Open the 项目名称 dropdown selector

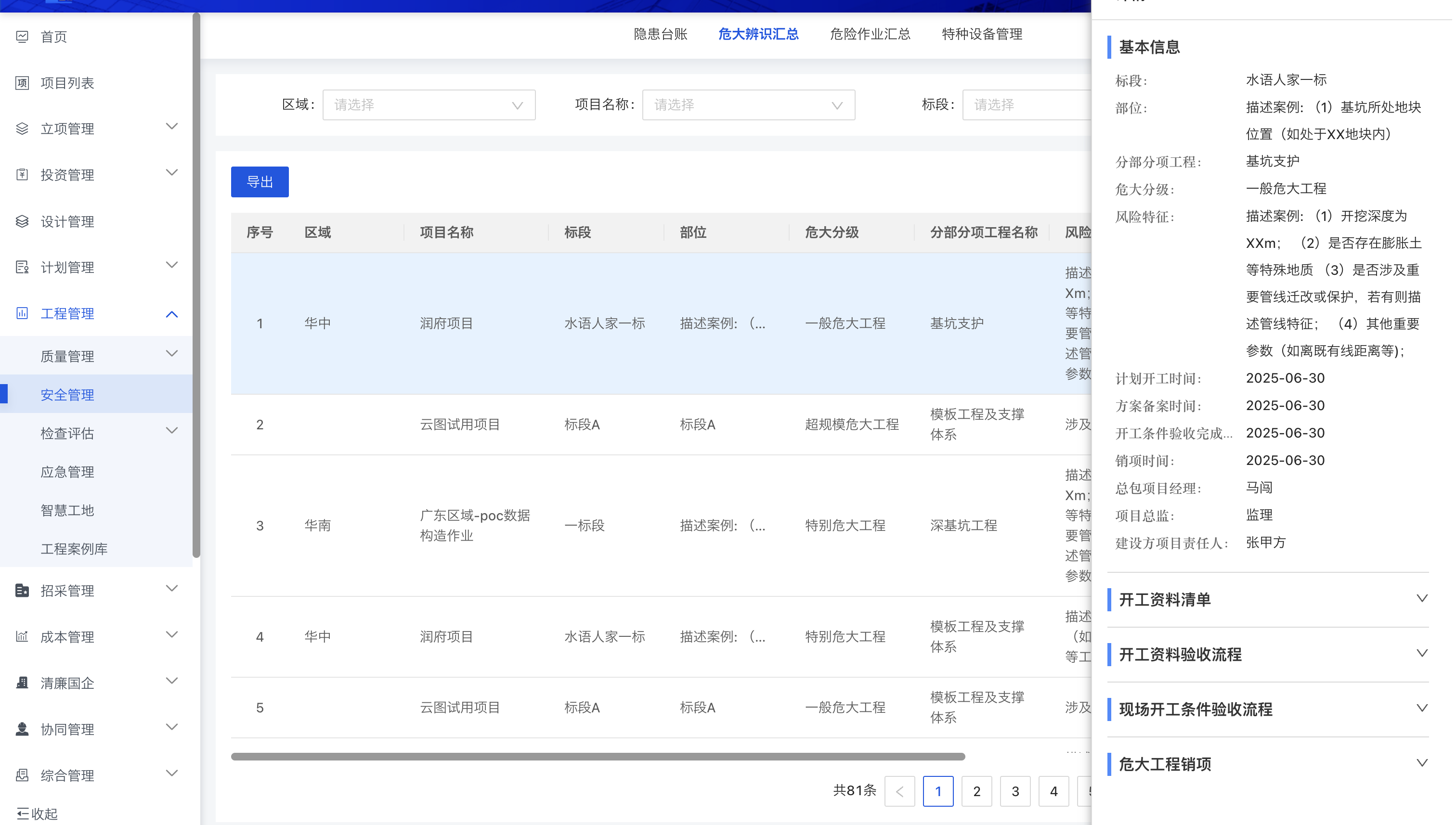click(748, 105)
